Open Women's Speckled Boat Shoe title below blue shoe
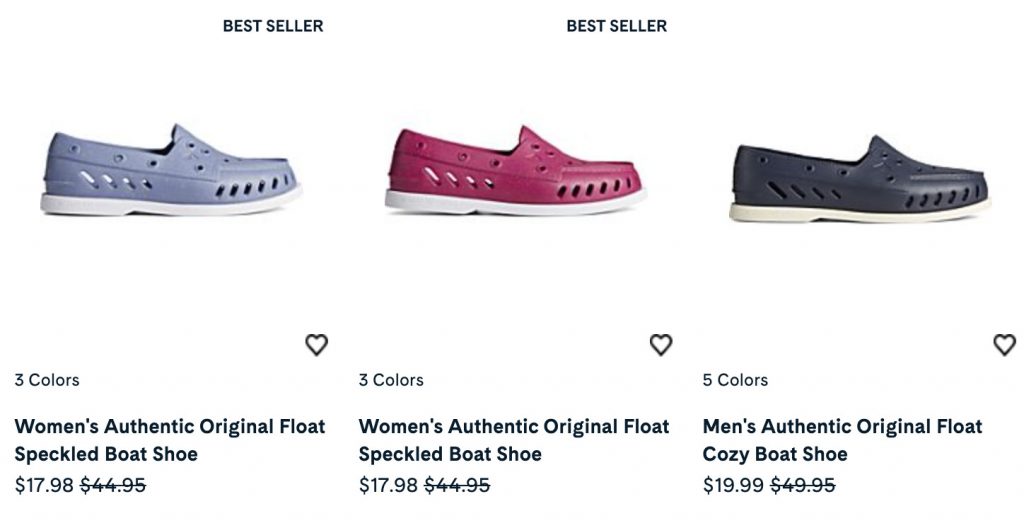 click(x=170, y=440)
